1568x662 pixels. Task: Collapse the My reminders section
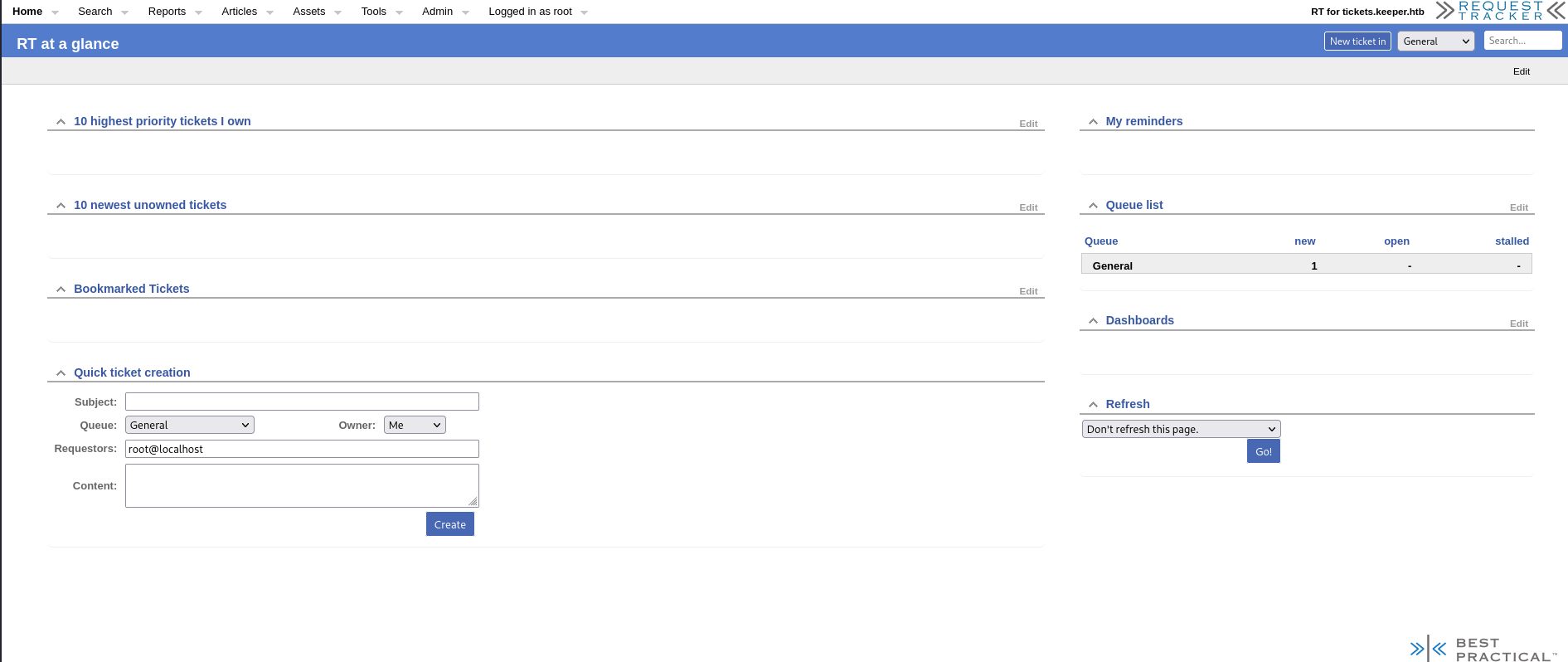[x=1093, y=122]
